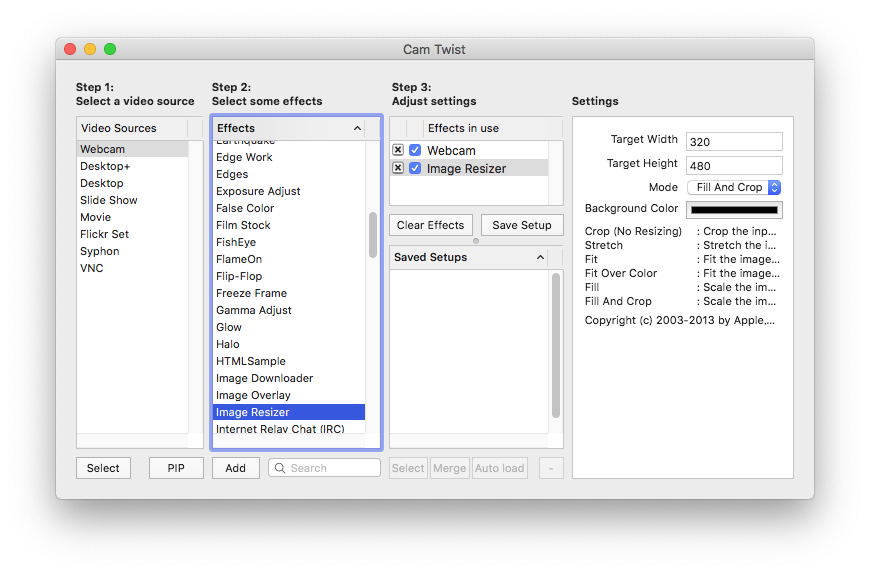The image size is (870, 573).
Task: Select Internet Relay Chat (IRC) effect
Action: click(x=289, y=428)
